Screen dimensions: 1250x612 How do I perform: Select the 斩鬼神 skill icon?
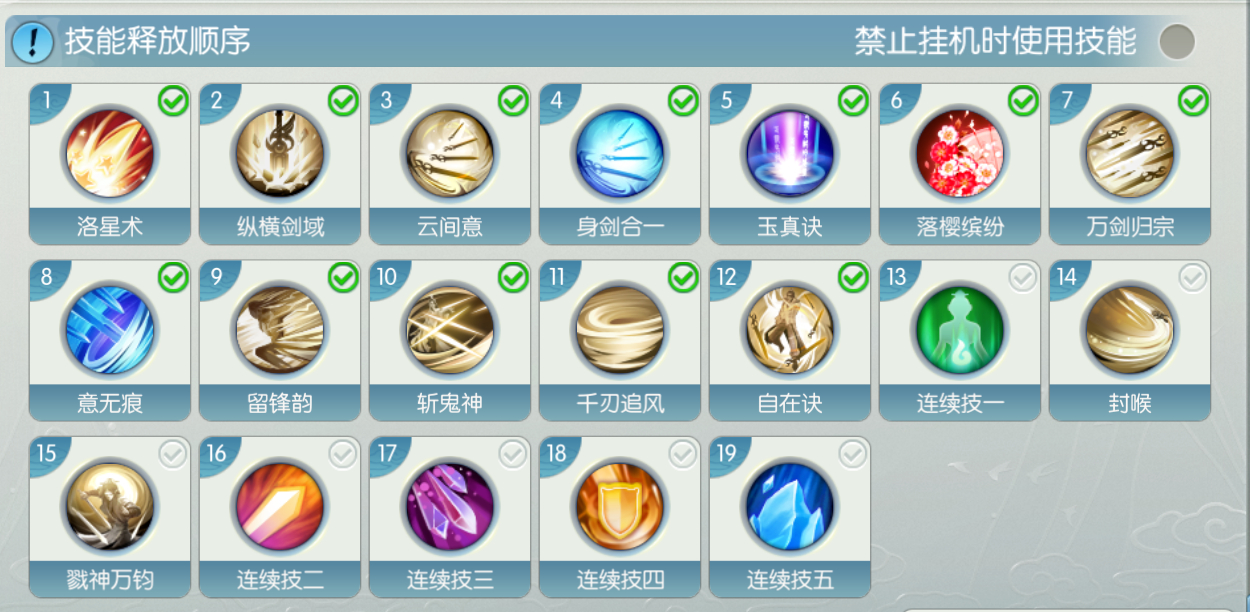pos(450,330)
